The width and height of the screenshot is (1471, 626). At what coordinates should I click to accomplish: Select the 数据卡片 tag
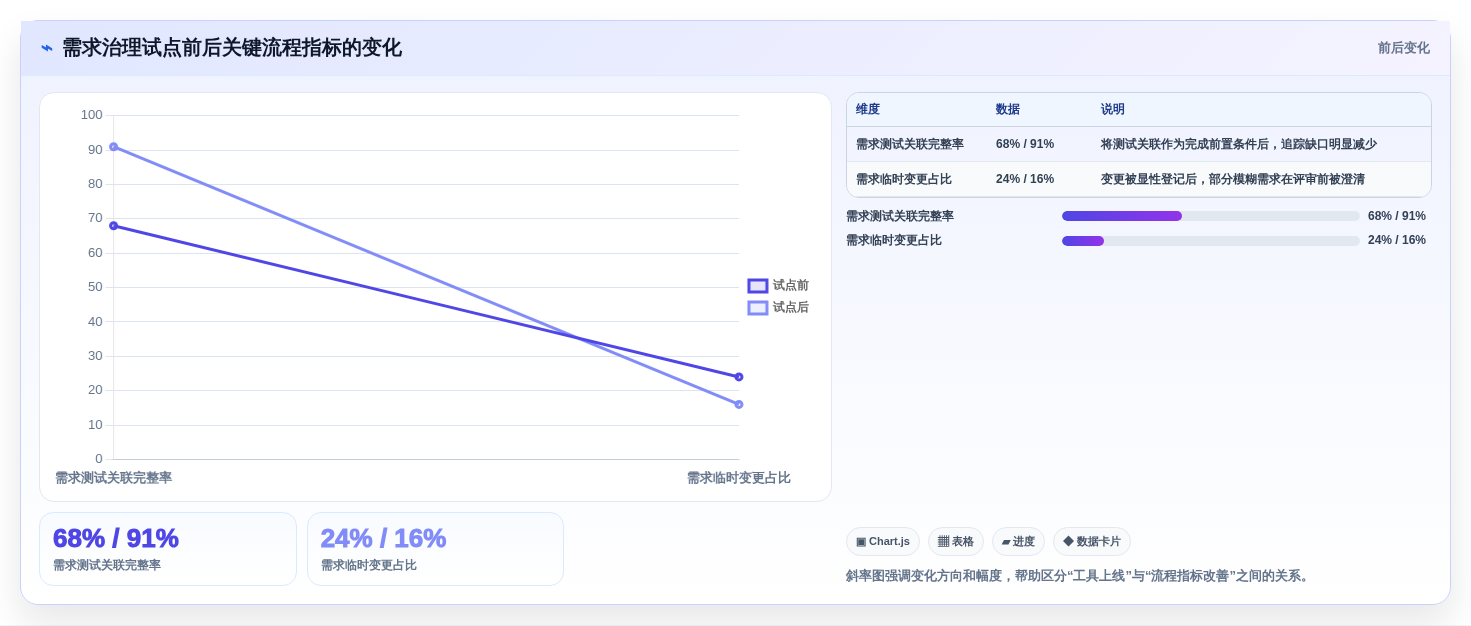[1092, 542]
